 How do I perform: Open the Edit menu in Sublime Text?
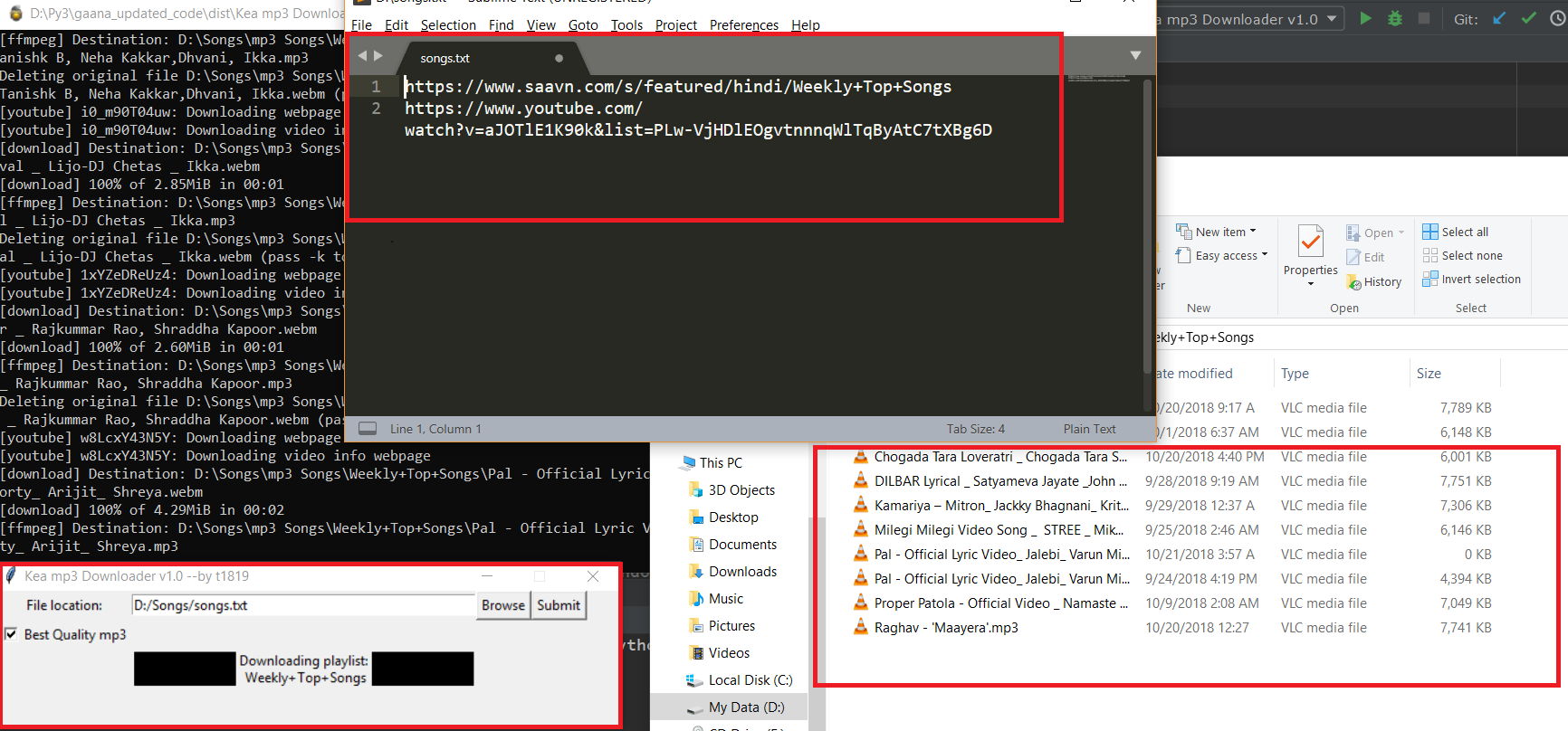(397, 25)
